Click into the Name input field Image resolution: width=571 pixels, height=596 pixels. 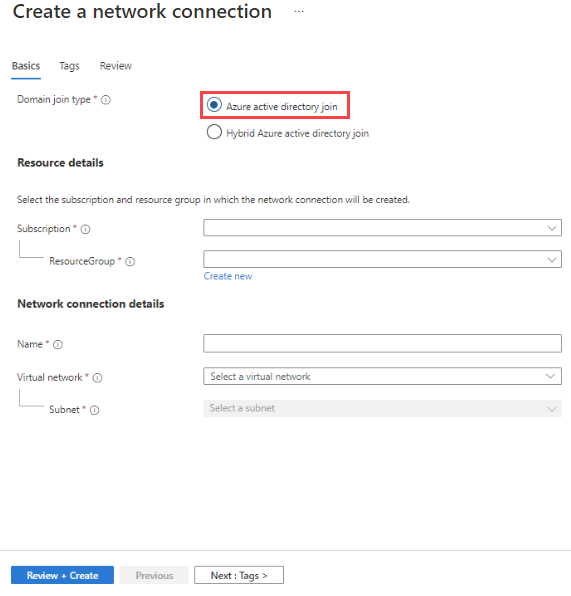tap(382, 344)
